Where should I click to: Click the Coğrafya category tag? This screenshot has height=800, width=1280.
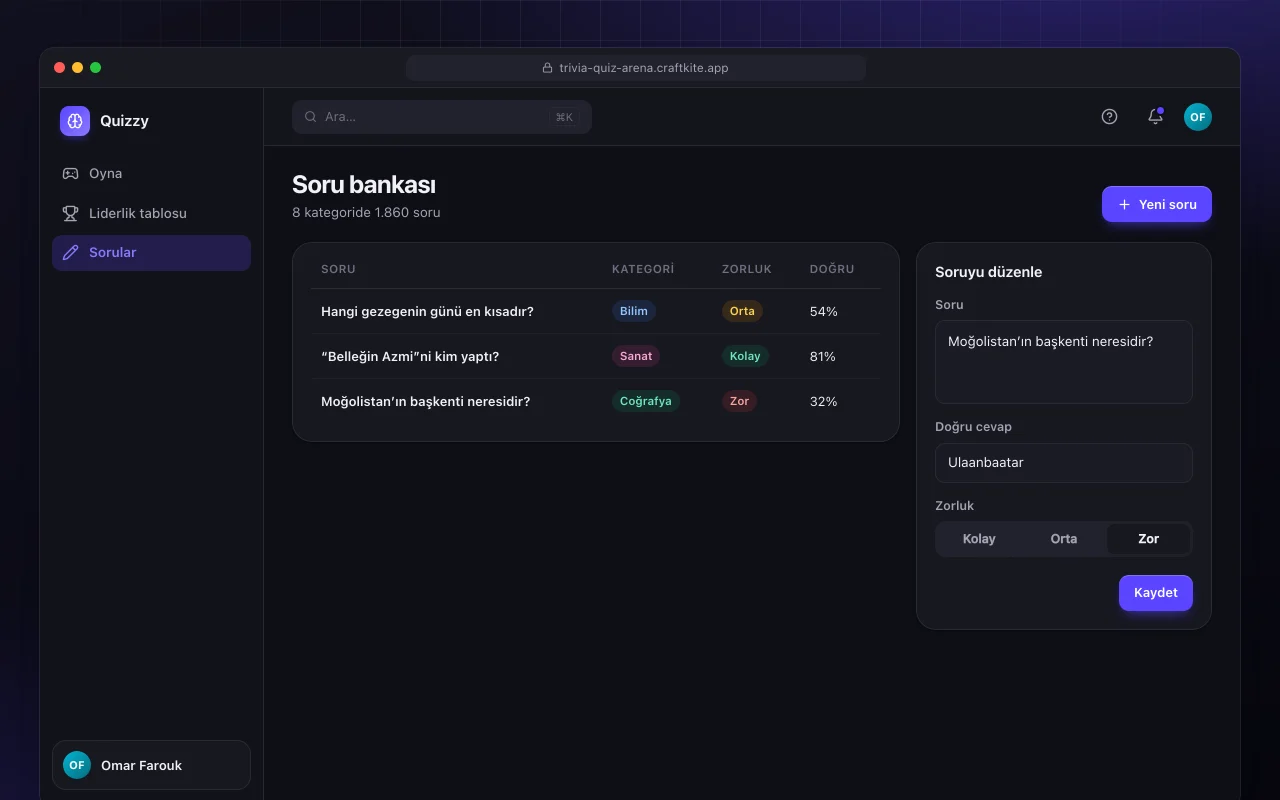pos(646,401)
